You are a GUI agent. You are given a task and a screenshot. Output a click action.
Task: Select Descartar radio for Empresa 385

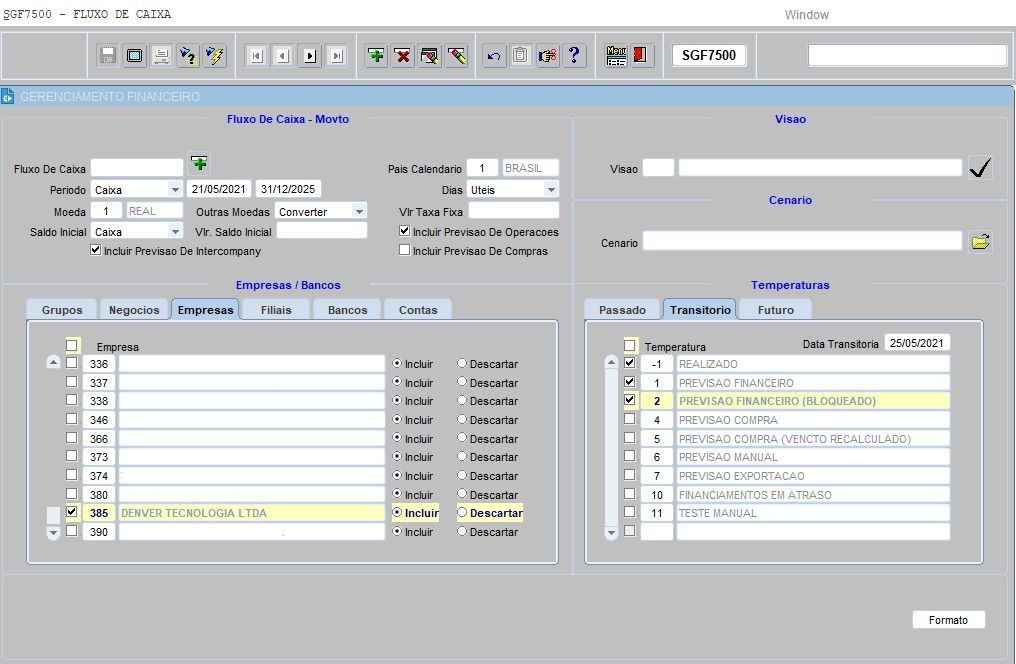click(462, 512)
